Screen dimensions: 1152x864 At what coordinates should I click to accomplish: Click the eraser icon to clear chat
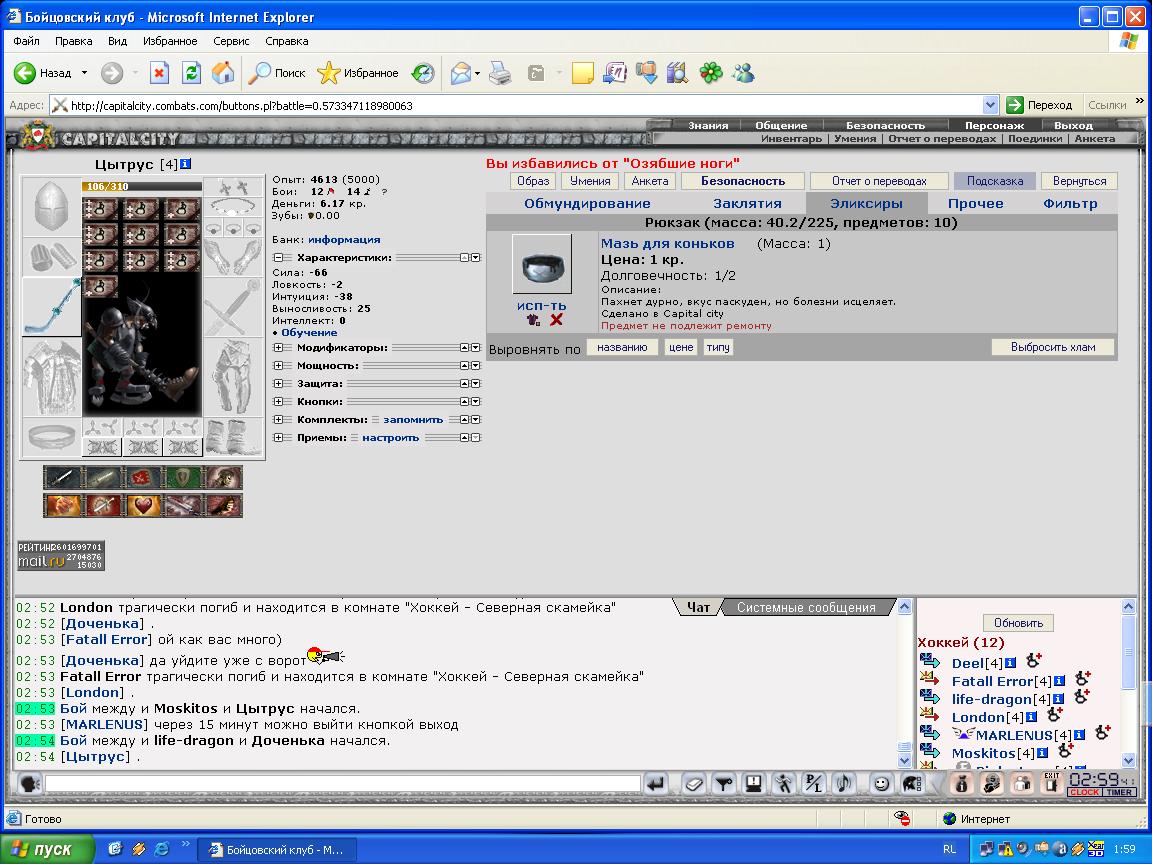(693, 784)
